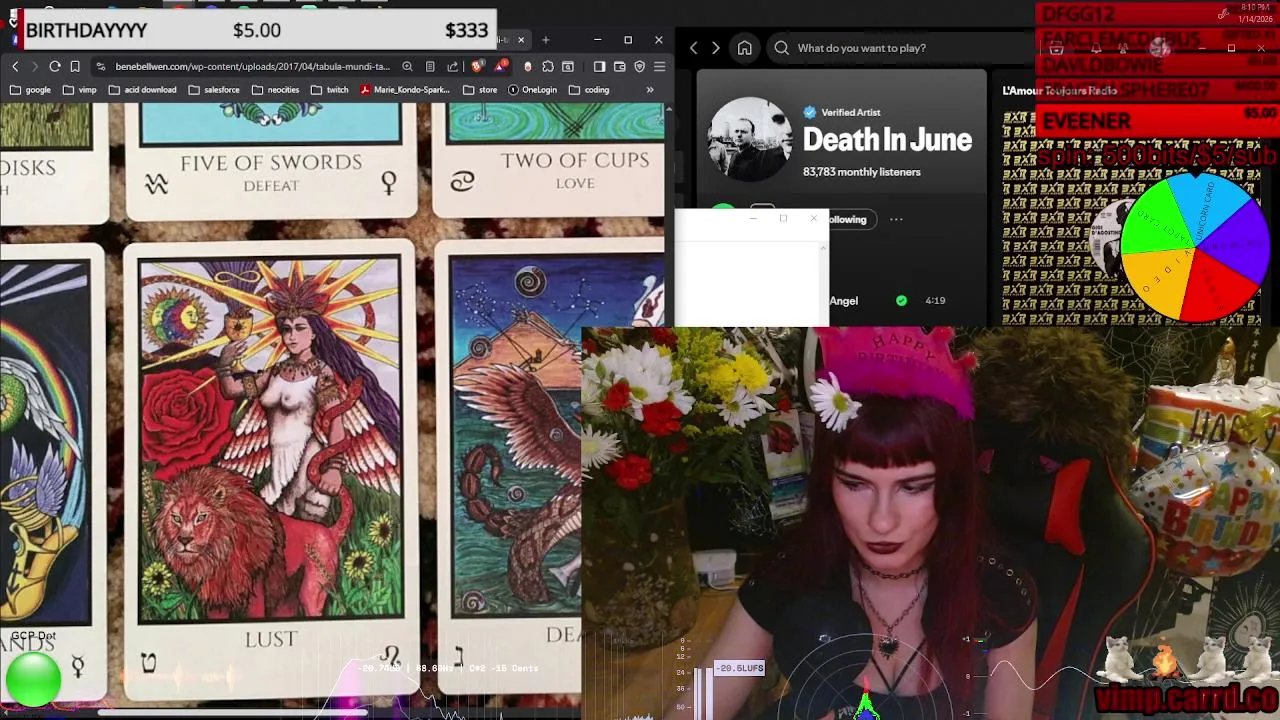
Task: Show more bookmarks chevron
Action: pyautogui.click(x=650, y=89)
